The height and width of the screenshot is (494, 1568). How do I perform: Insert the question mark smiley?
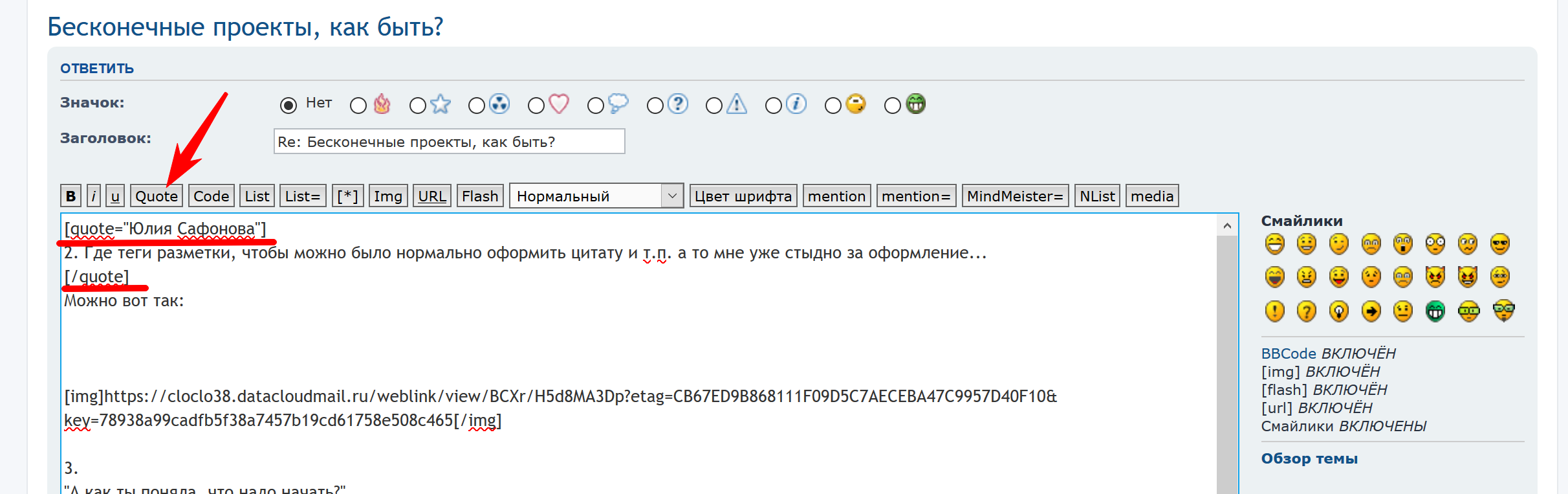(1306, 311)
